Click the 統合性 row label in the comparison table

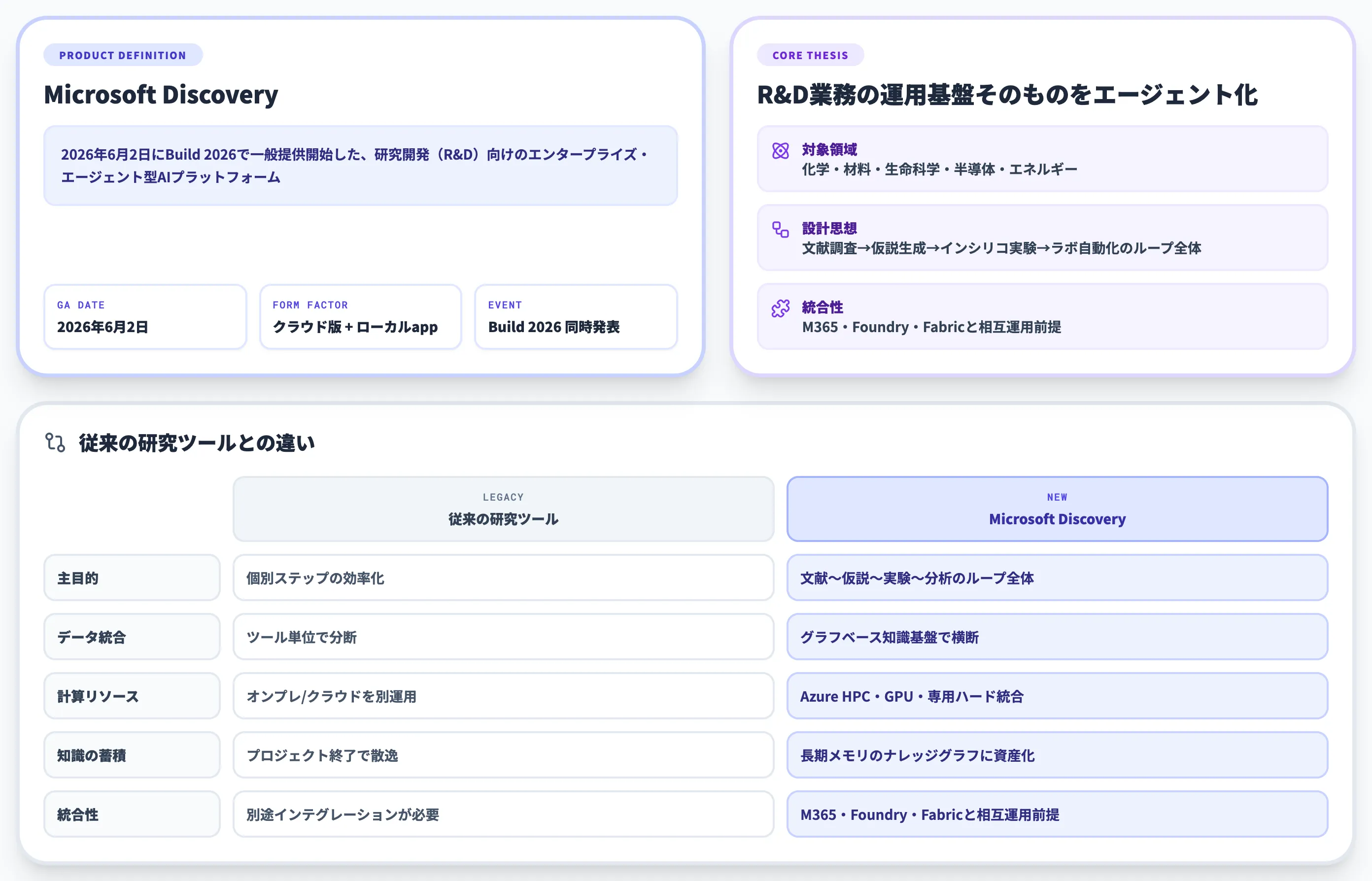point(132,814)
